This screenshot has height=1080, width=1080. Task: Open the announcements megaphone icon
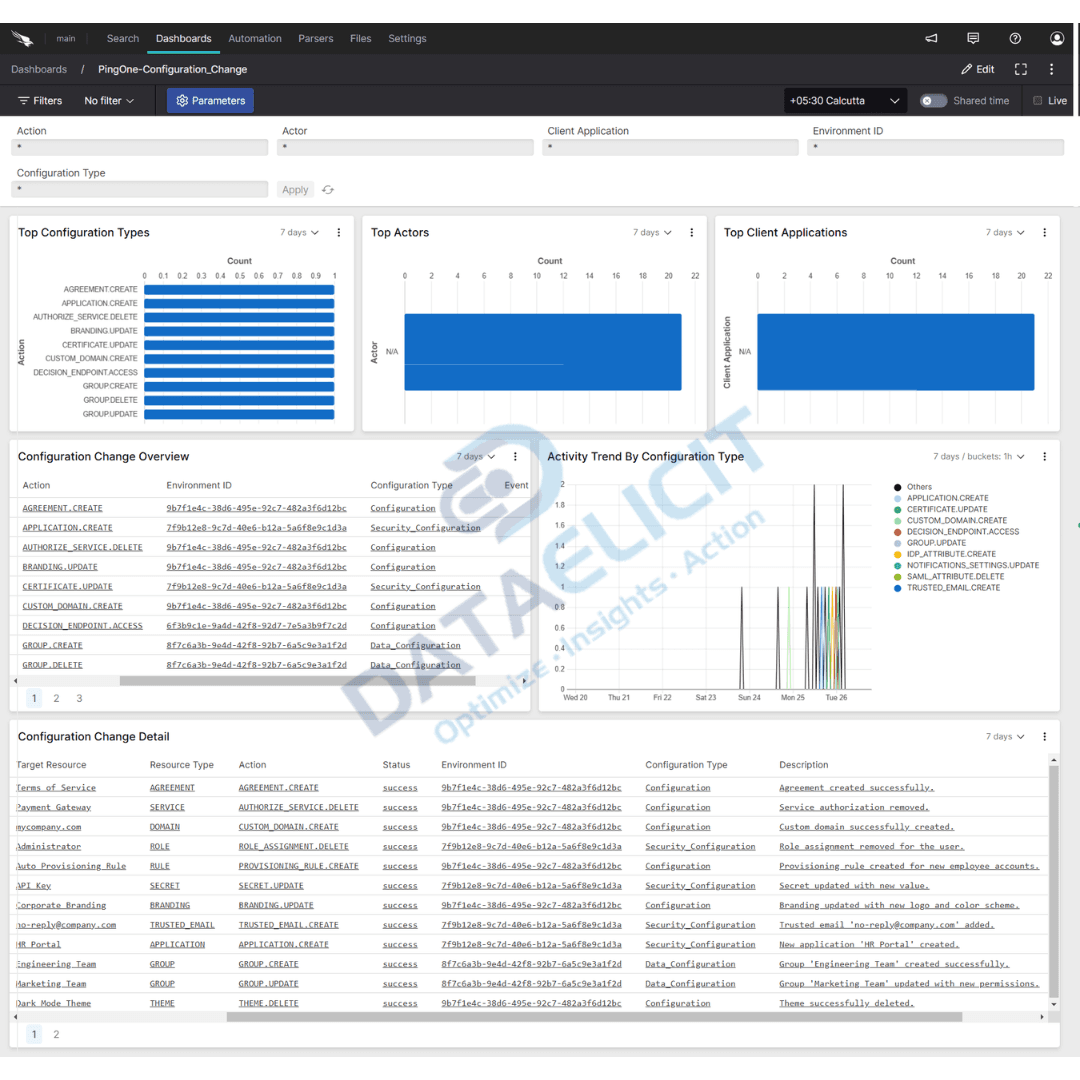pyautogui.click(x=930, y=38)
